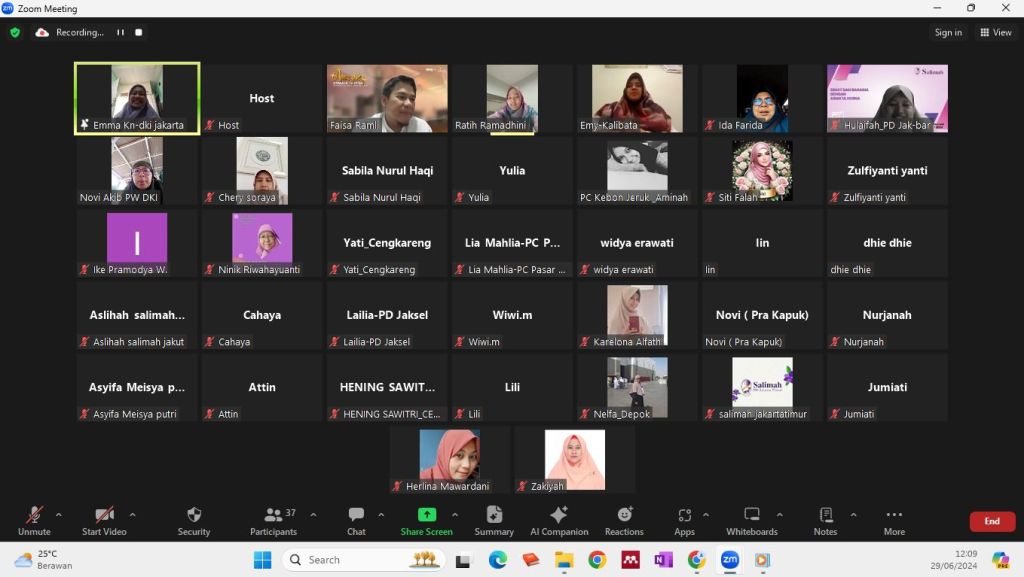Open the Notes tool
The width and height of the screenshot is (1024, 577).
(x=825, y=515)
